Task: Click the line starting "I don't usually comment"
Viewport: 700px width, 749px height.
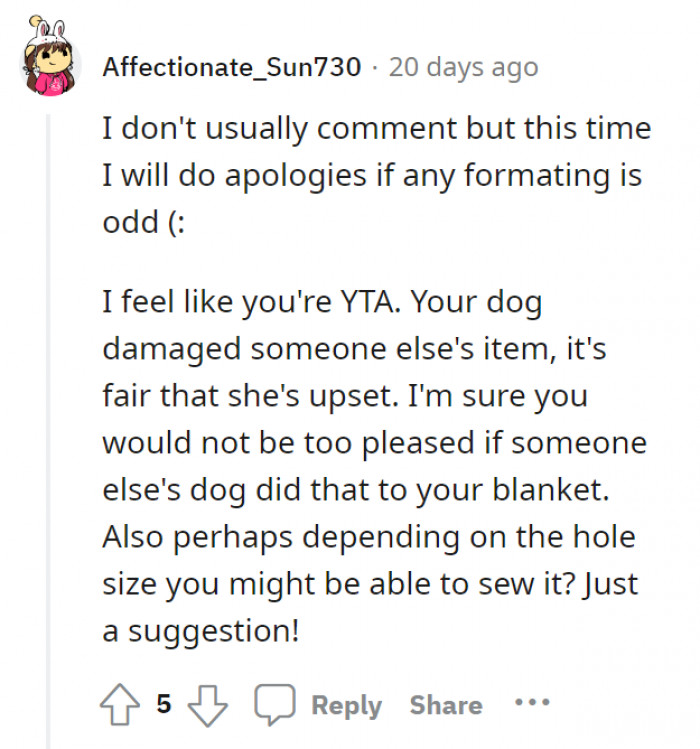Action: pyautogui.click(x=376, y=129)
